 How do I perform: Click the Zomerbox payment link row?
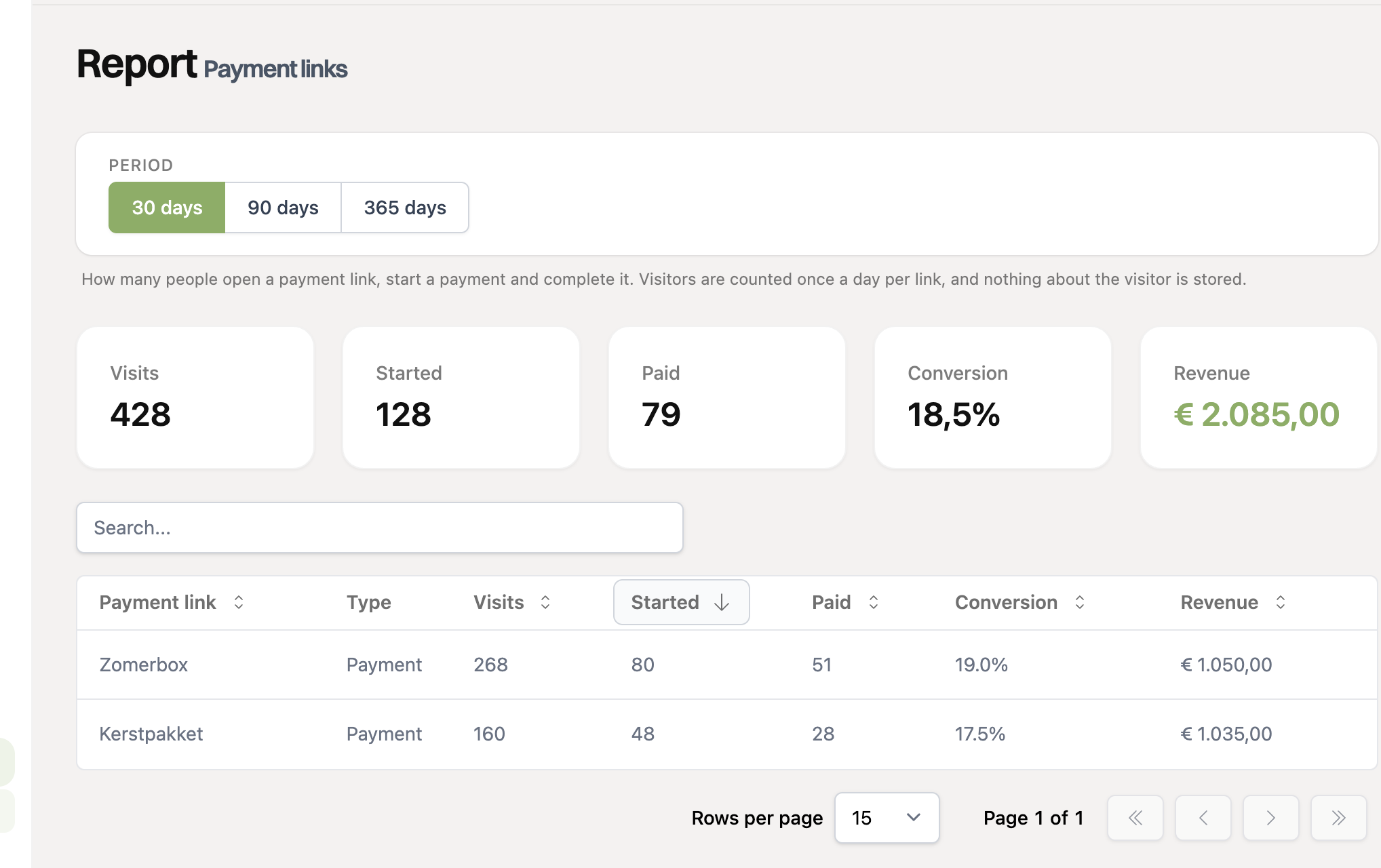click(x=727, y=665)
